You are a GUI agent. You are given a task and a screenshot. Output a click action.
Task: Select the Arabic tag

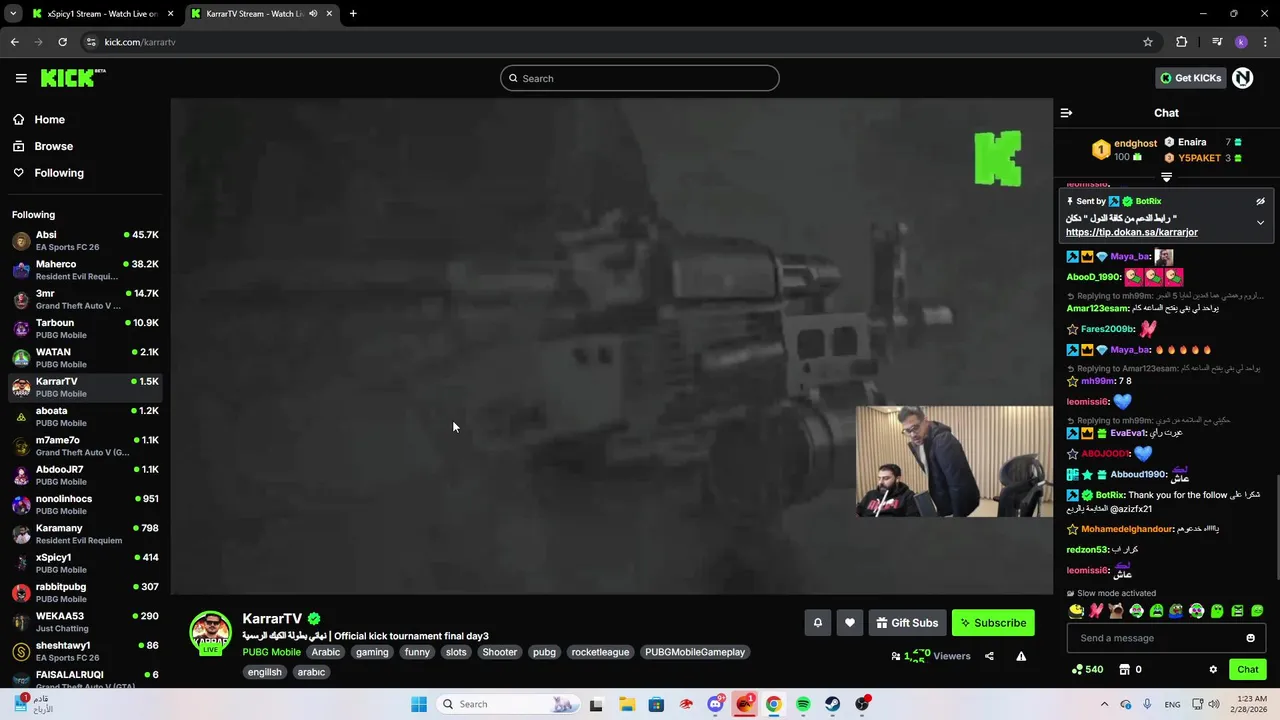(x=326, y=652)
